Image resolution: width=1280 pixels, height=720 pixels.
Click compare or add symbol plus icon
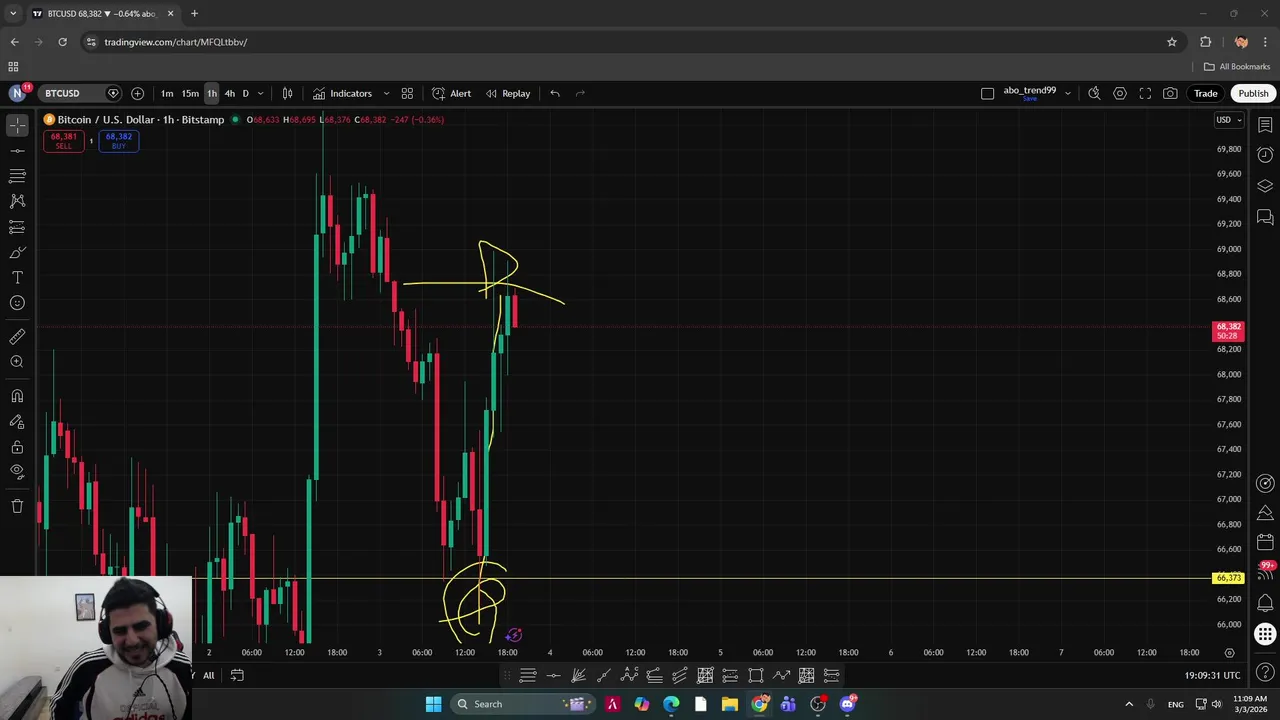138,93
